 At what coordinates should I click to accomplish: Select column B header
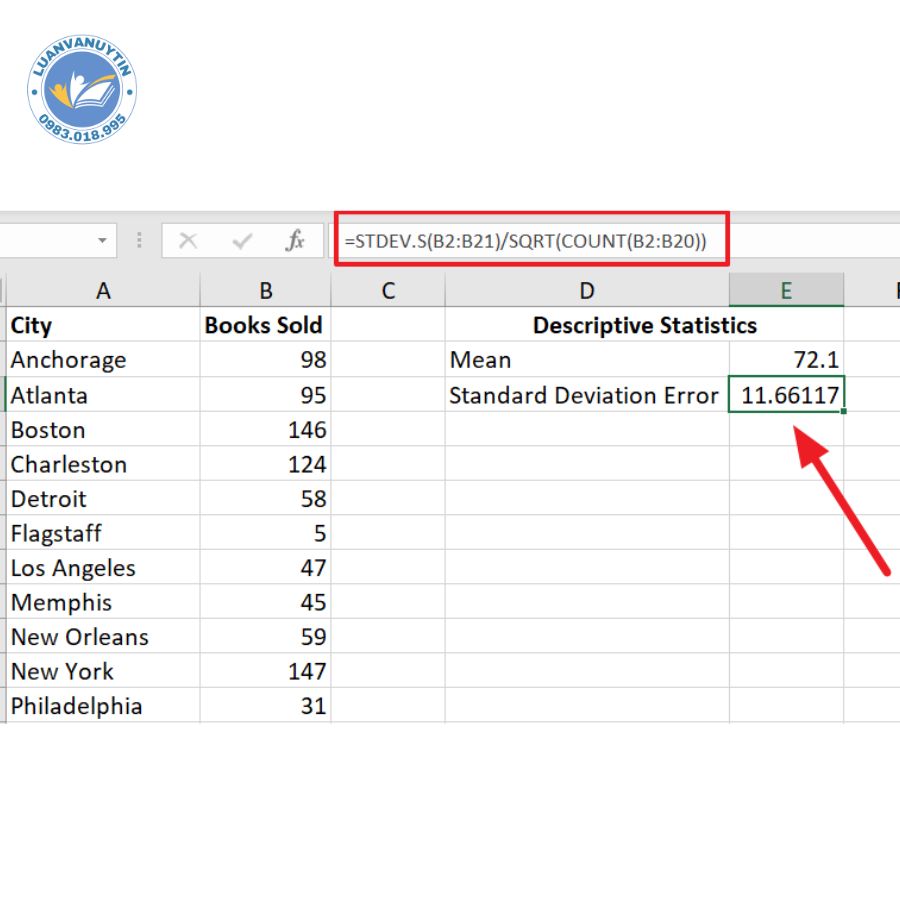tap(265, 291)
